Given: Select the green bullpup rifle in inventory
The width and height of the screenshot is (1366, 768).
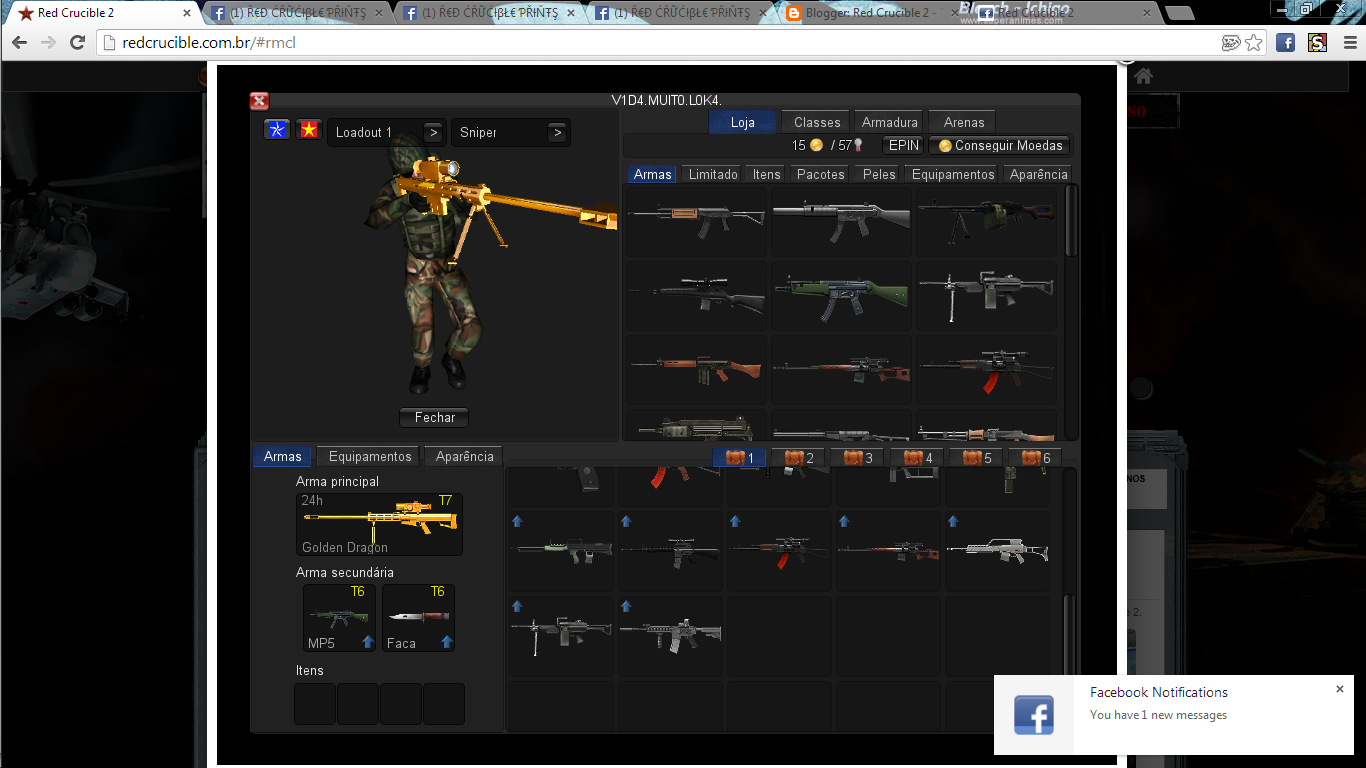Looking at the screenshot, I should (561, 551).
